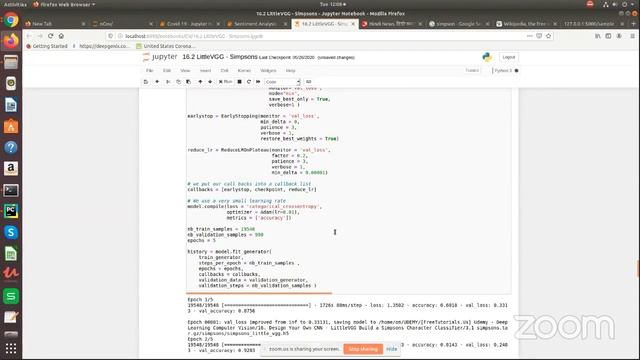Insert a cell below with the plus icon
Viewport: 640px width, 360px height.
point(157,82)
